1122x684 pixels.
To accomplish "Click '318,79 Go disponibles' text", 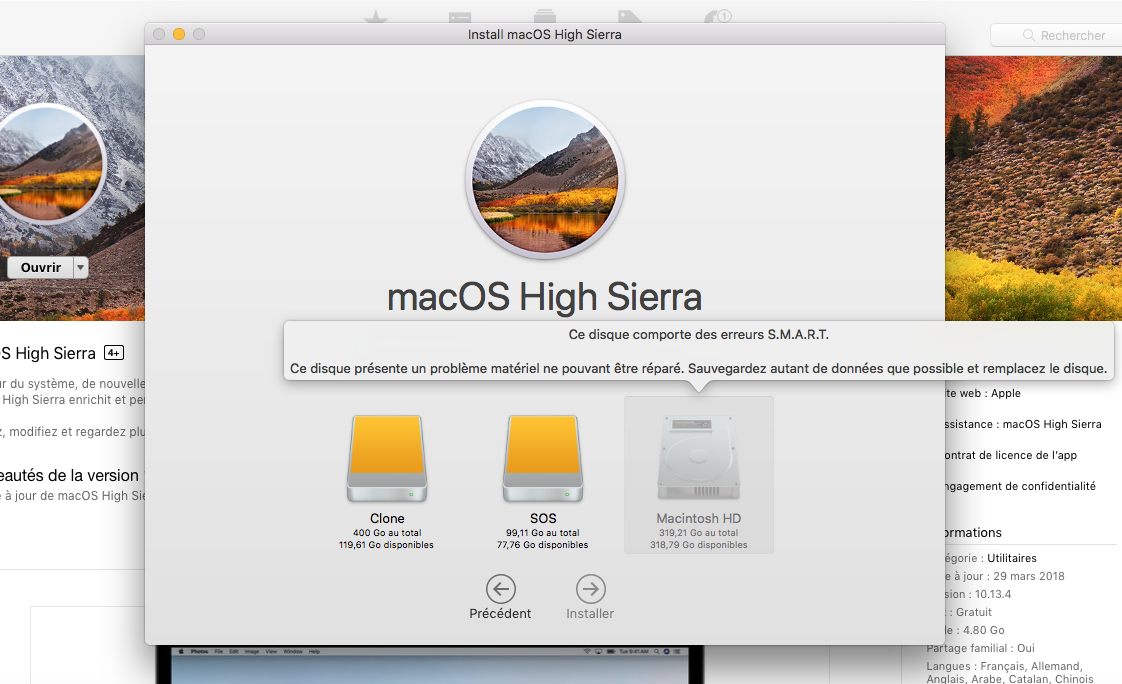I will pos(698,545).
